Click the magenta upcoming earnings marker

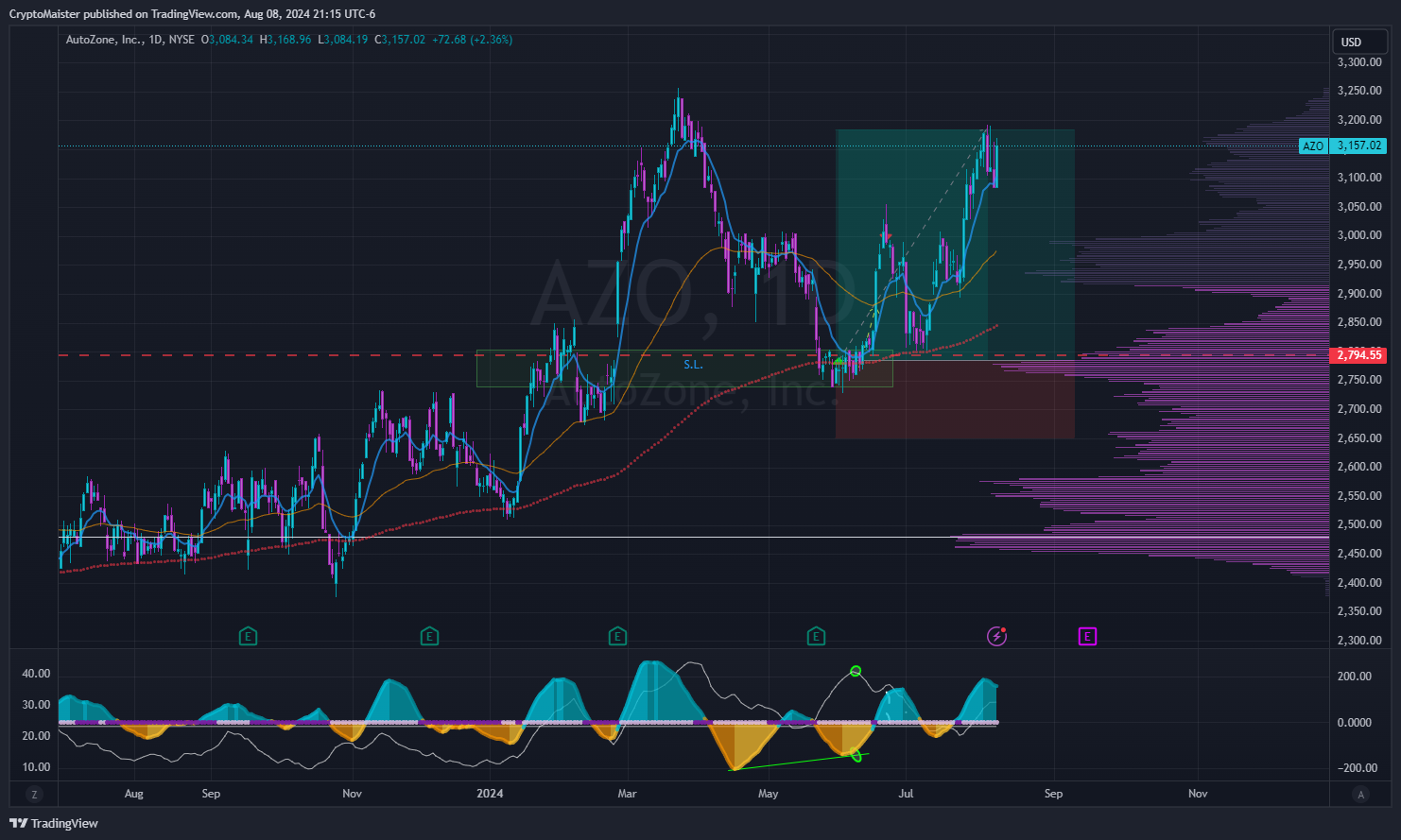click(x=1087, y=637)
